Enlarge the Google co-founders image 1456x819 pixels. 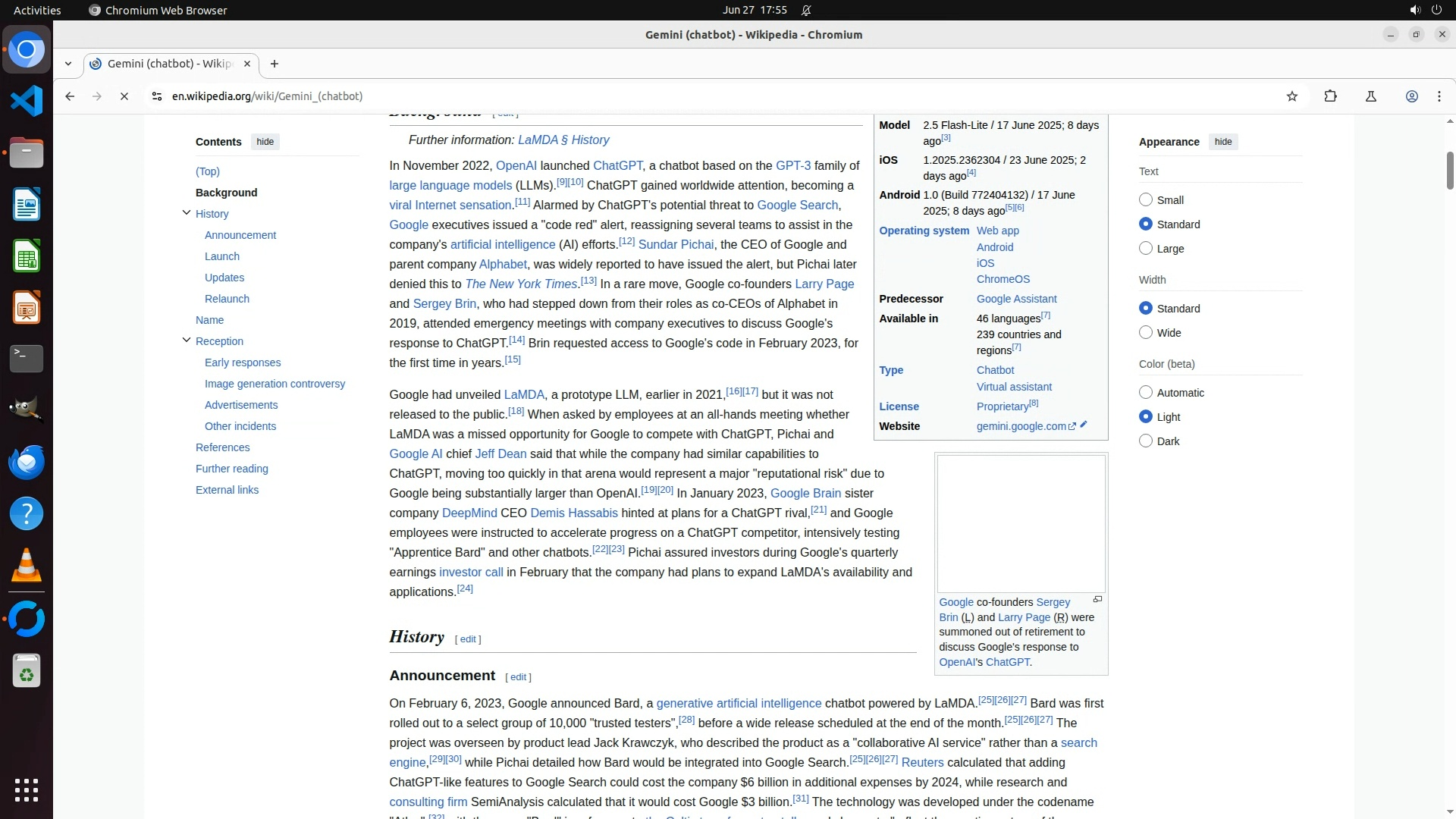(x=1097, y=600)
